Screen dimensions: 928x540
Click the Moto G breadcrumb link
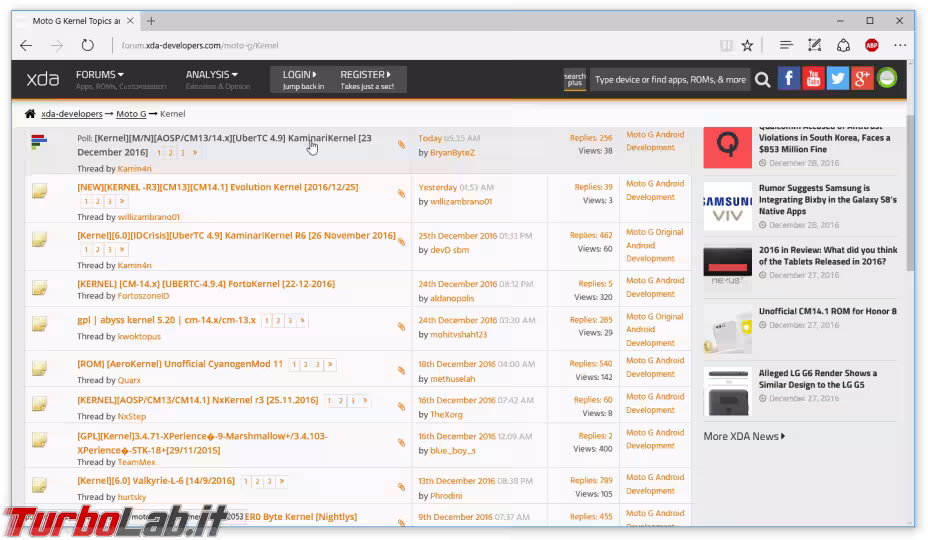tap(131, 114)
